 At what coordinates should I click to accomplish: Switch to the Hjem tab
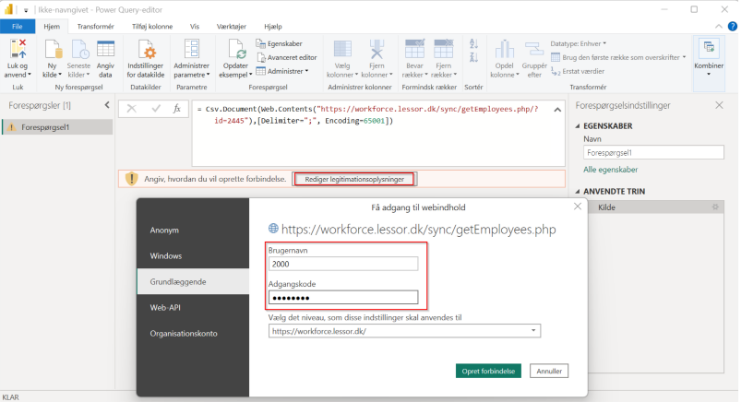point(52,26)
